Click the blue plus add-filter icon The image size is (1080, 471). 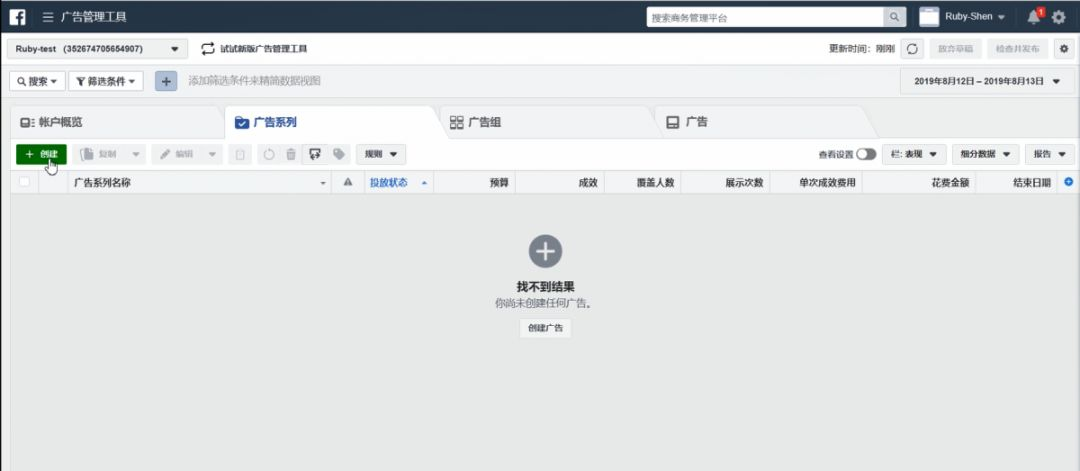click(x=166, y=81)
